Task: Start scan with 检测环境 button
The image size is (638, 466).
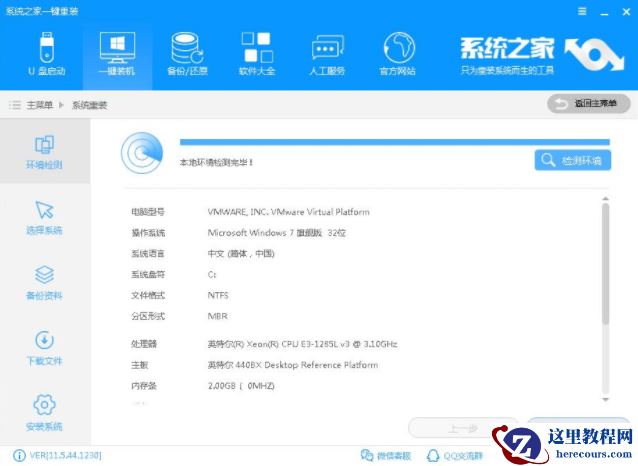Action: click(x=573, y=160)
